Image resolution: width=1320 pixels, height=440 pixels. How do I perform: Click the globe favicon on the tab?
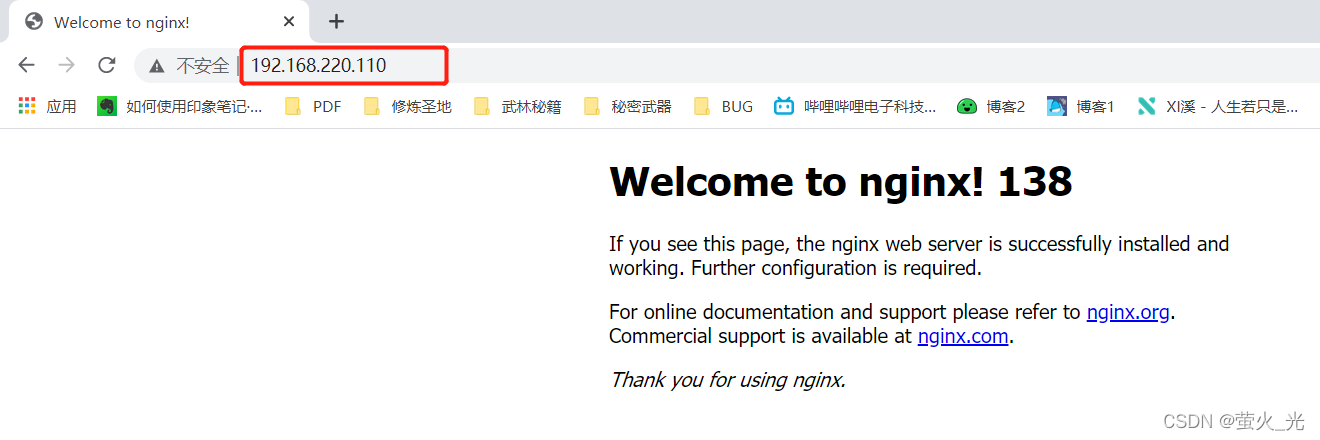(x=34, y=22)
